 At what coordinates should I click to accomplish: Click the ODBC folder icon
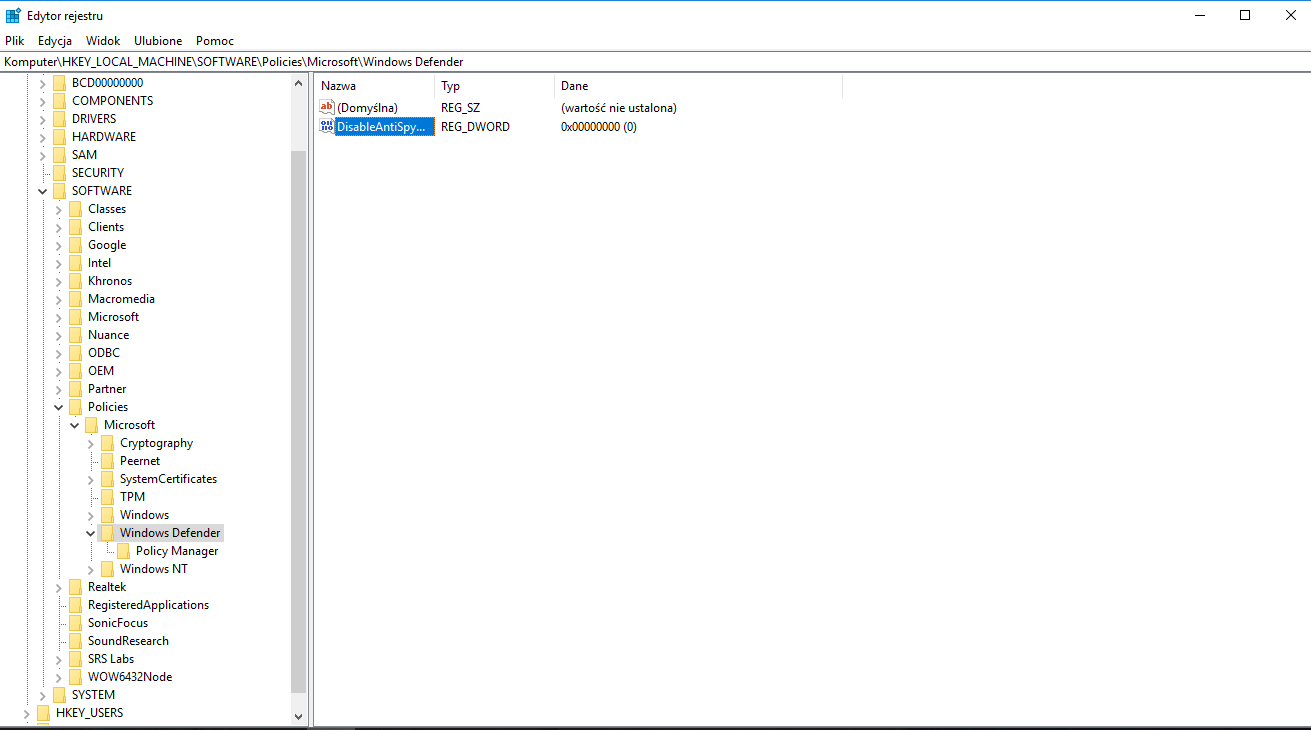point(75,353)
